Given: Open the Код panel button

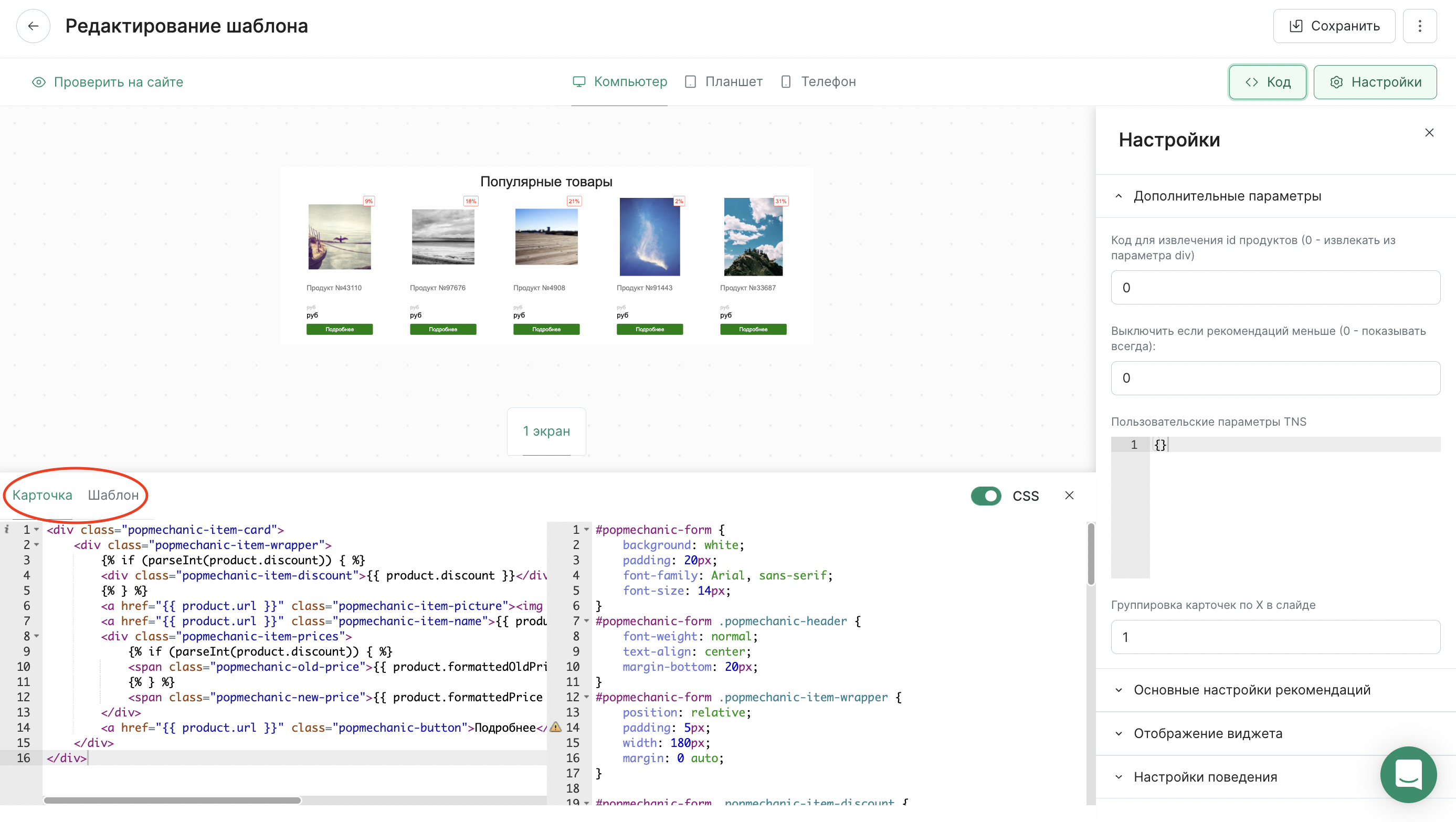Looking at the screenshot, I should point(1267,82).
